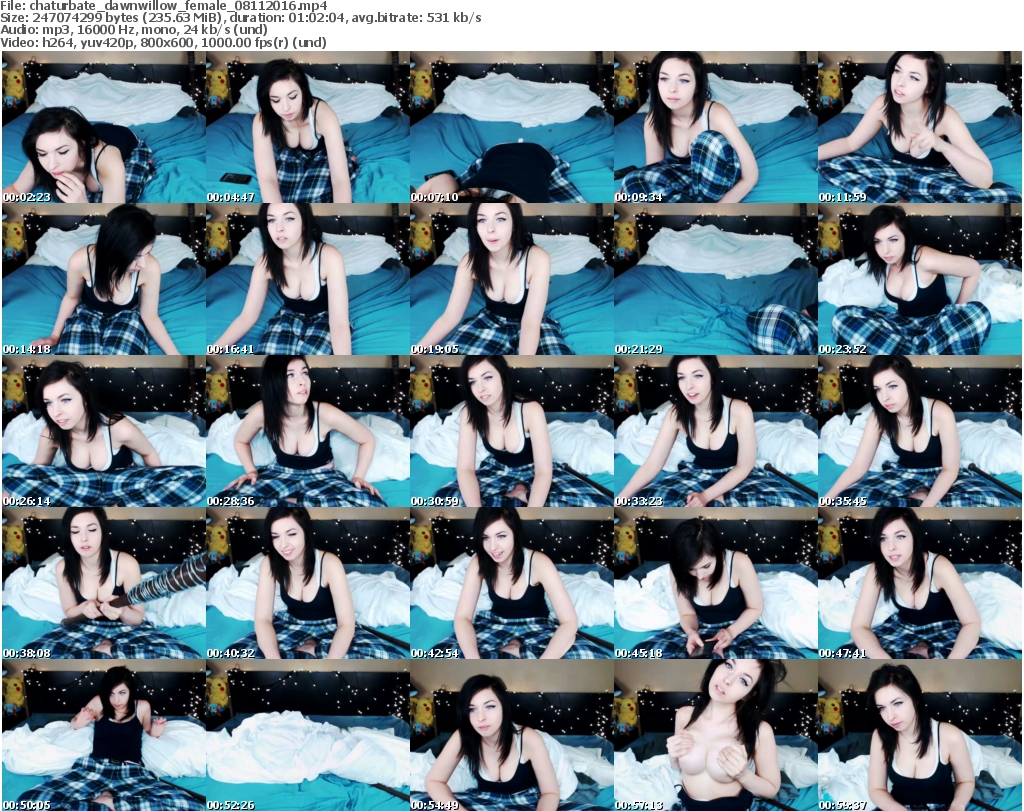The image size is (1024, 811).
Task: Pick the 00:16:41 thumbnail
Action: point(308,279)
